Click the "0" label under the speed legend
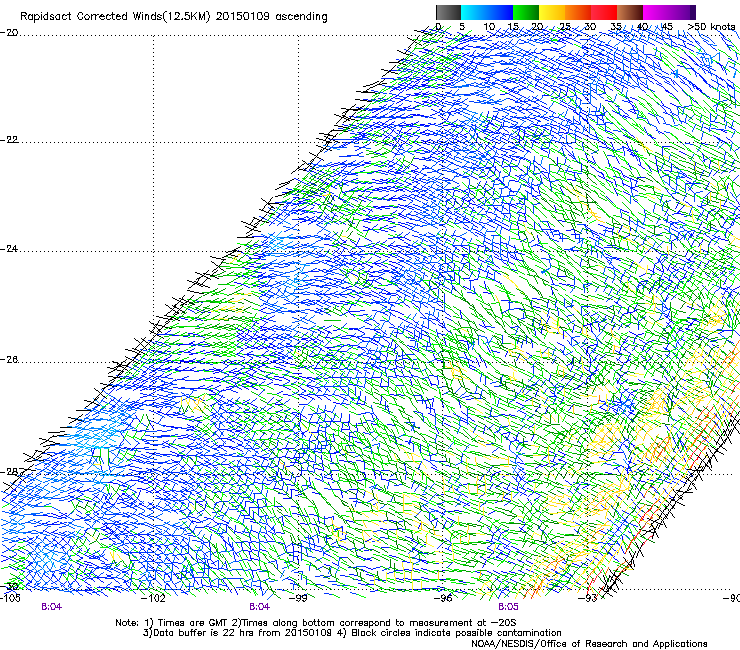This screenshot has height=650, width=740. (x=438, y=27)
